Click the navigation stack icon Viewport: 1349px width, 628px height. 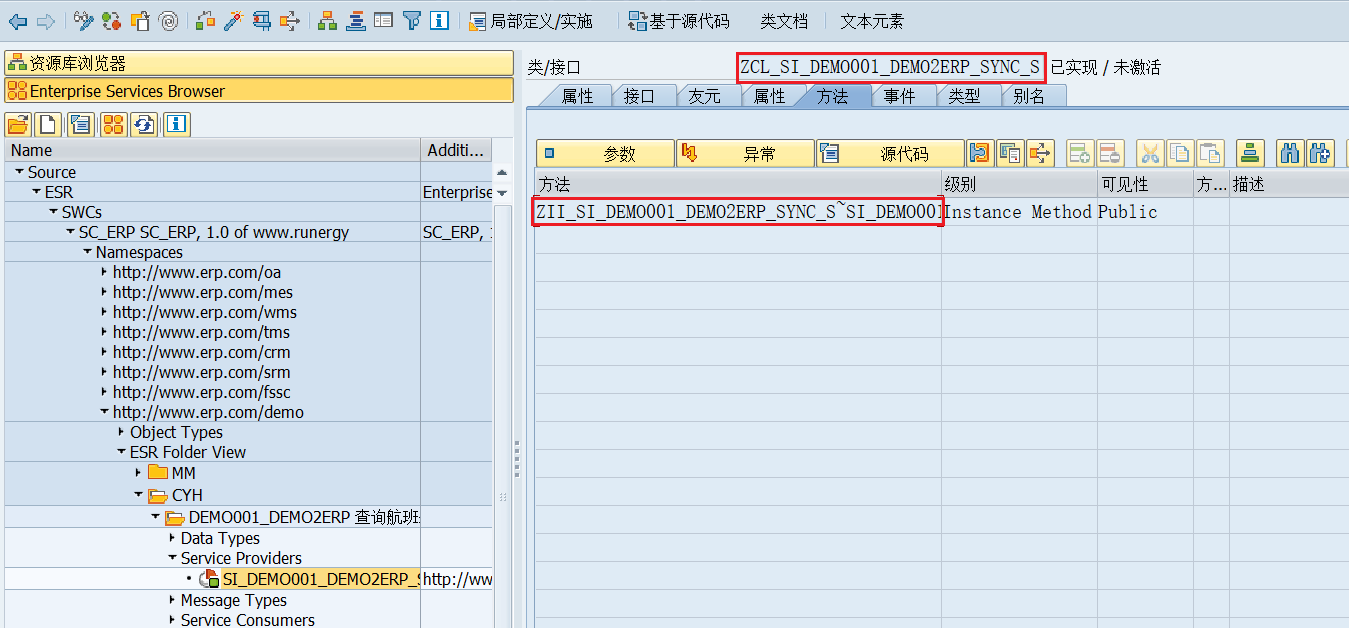tap(356, 20)
